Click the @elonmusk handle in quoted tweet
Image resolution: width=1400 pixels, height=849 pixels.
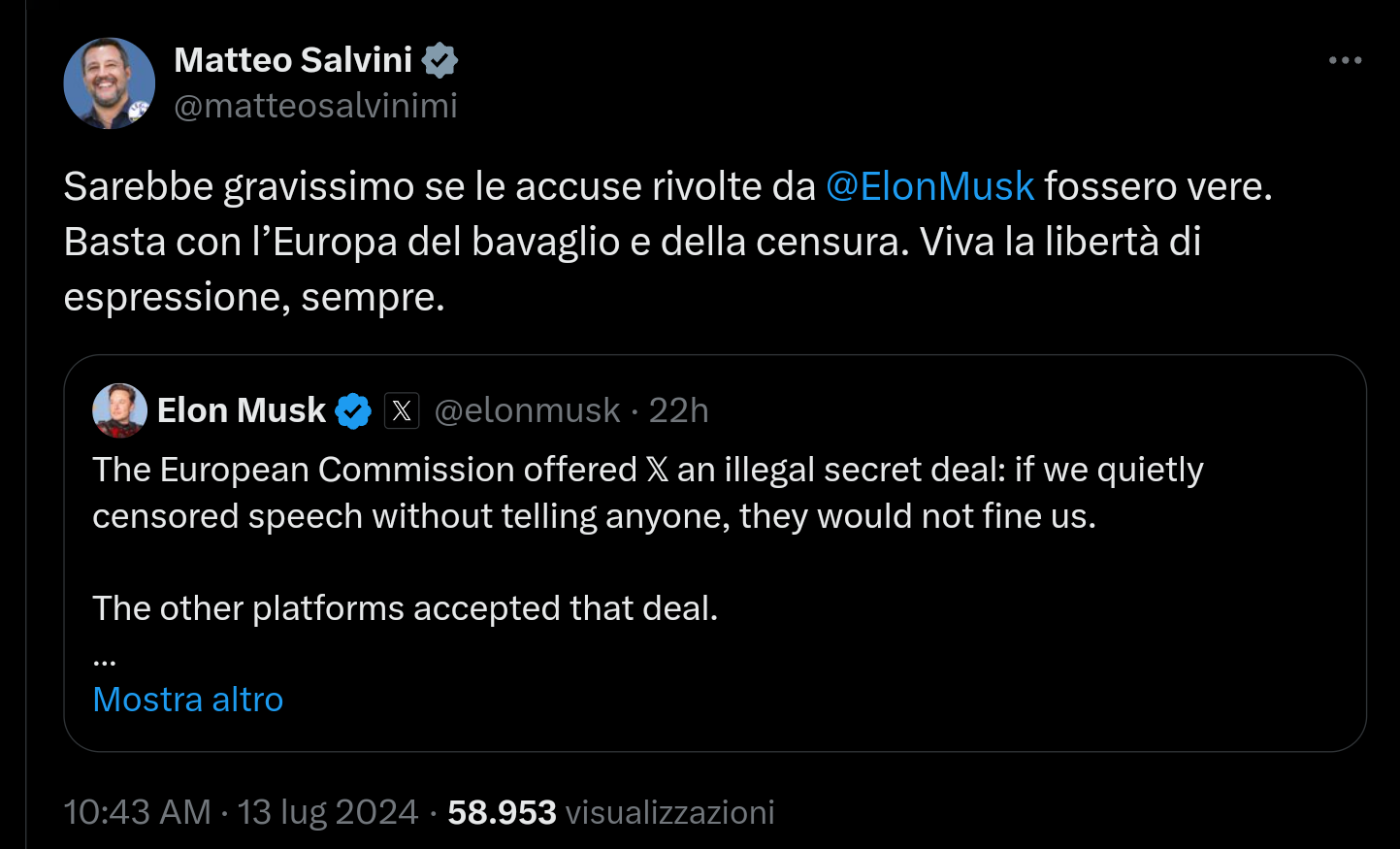pyautogui.click(x=529, y=409)
